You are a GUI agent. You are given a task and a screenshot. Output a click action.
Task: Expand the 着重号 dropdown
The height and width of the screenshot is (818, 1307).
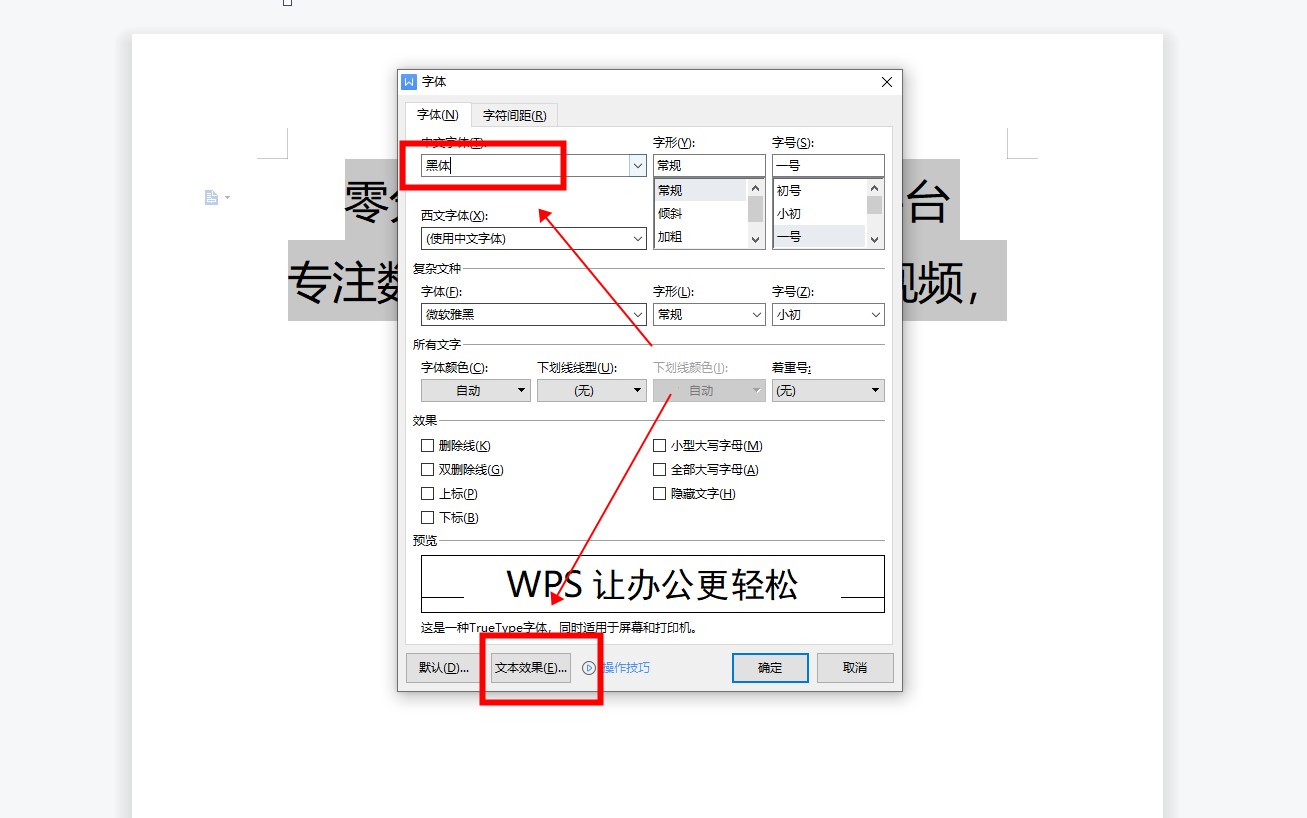point(827,391)
